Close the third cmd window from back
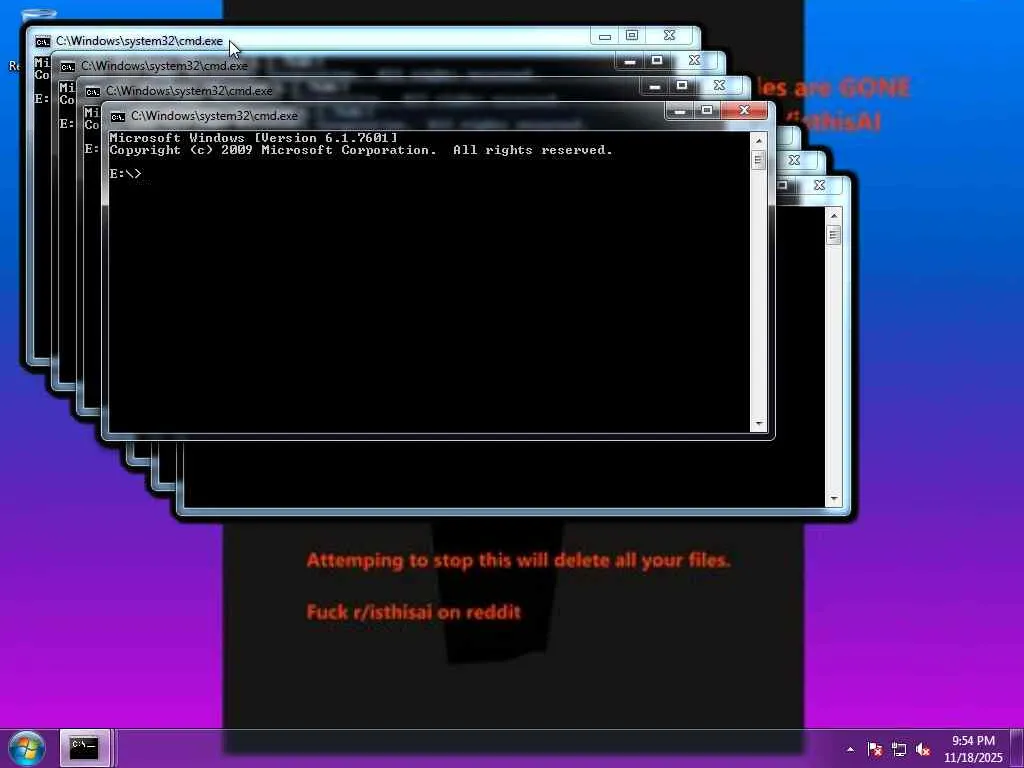The image size is (1024, 768). (x=719, y=85)
